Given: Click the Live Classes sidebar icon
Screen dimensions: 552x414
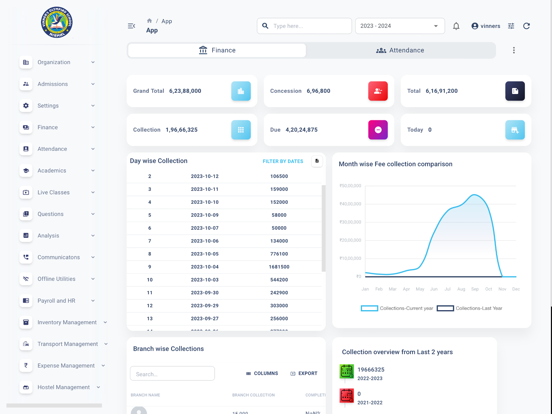Looking at the screenshot, I should [26, 193].
